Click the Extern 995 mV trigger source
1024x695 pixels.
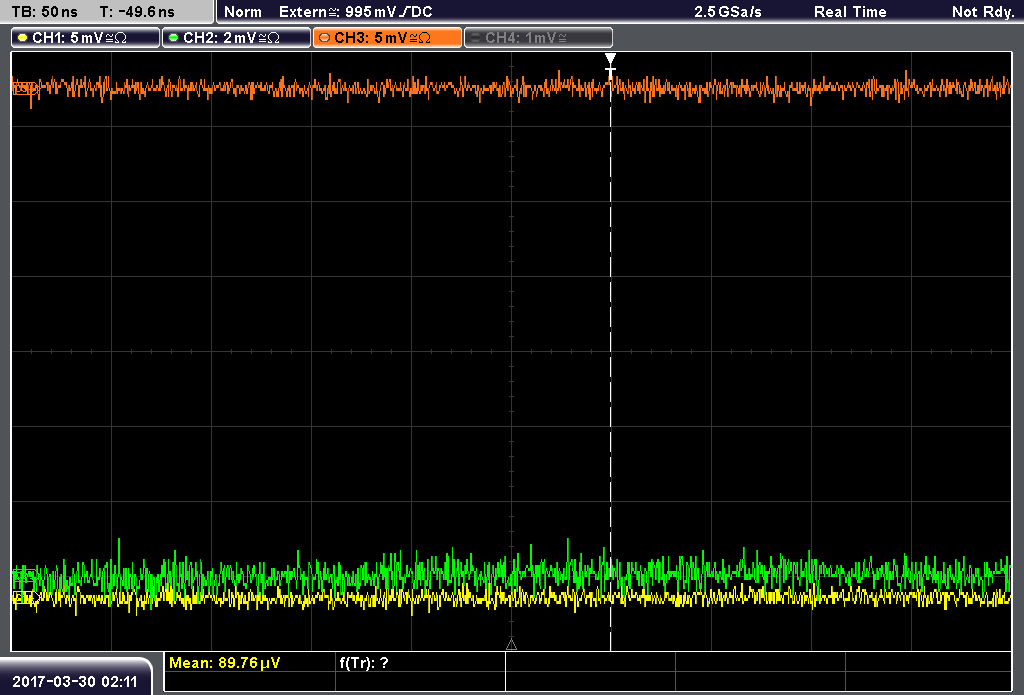pyautogui.click(x=355, y=12)
